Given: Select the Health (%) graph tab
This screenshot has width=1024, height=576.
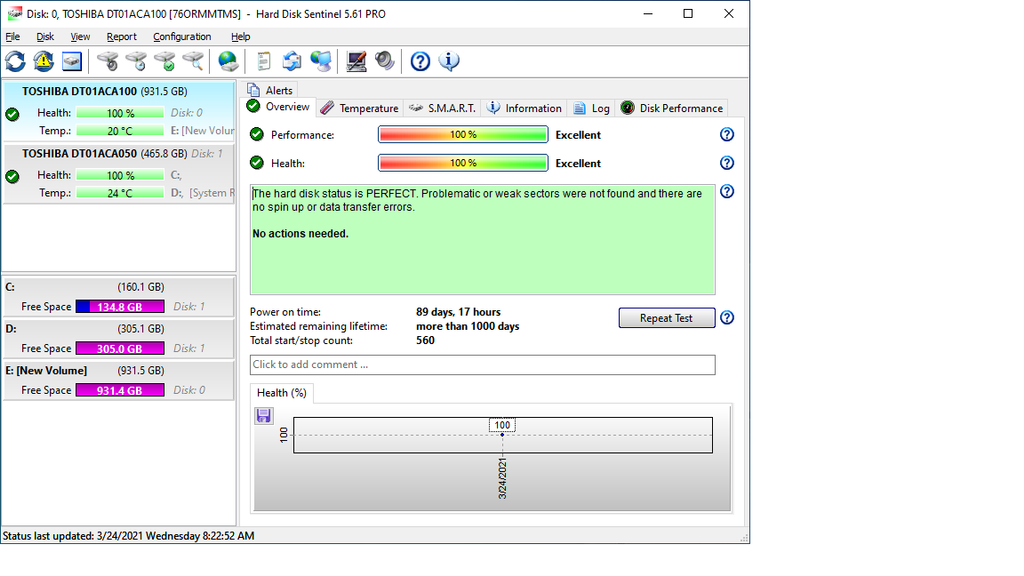Looking at the screenshot, I should 281,392.
